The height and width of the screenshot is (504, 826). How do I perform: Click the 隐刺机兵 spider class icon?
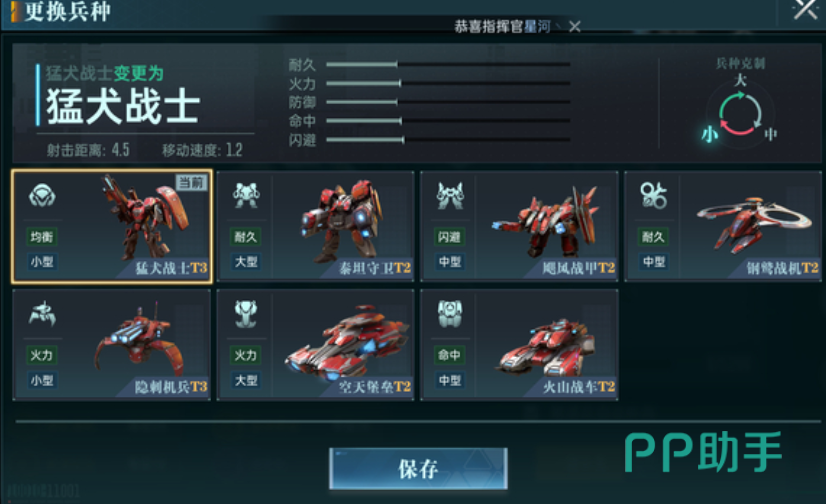42,314
